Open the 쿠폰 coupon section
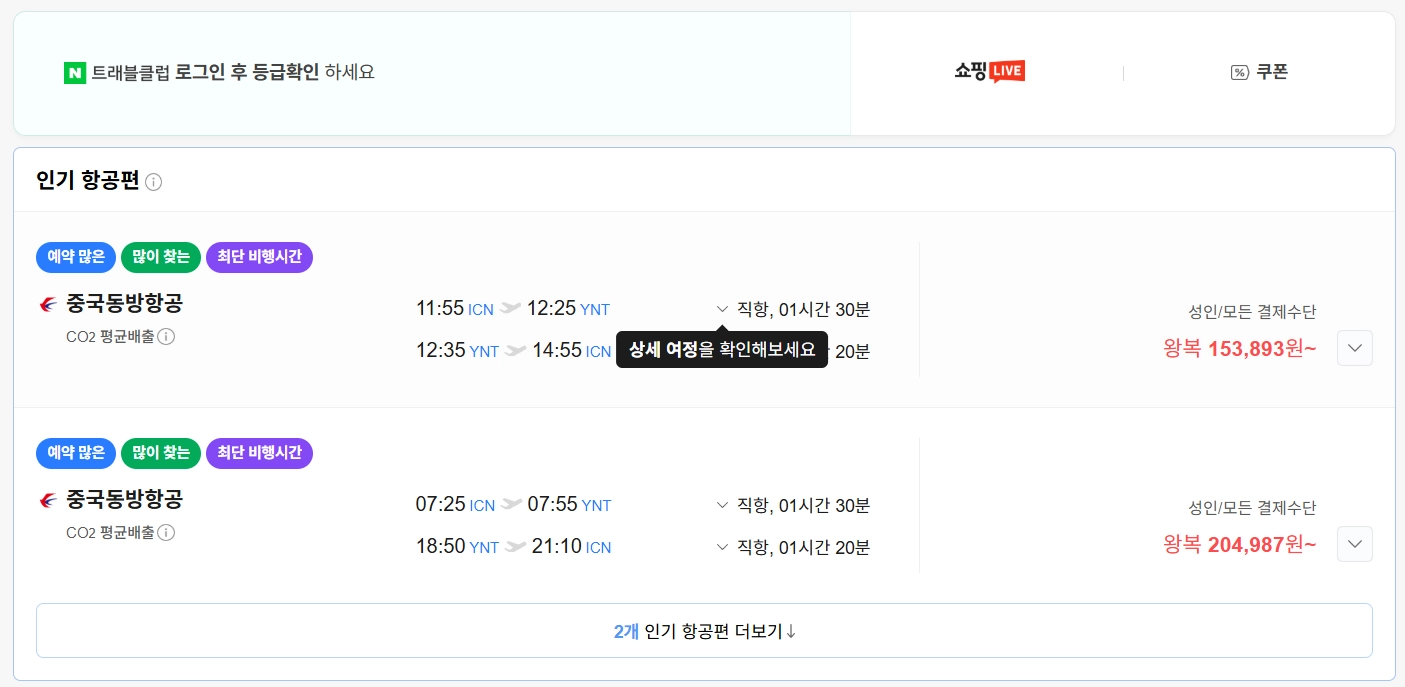The height and width of the screenshot is (687, 1405). pos(1259,72)
